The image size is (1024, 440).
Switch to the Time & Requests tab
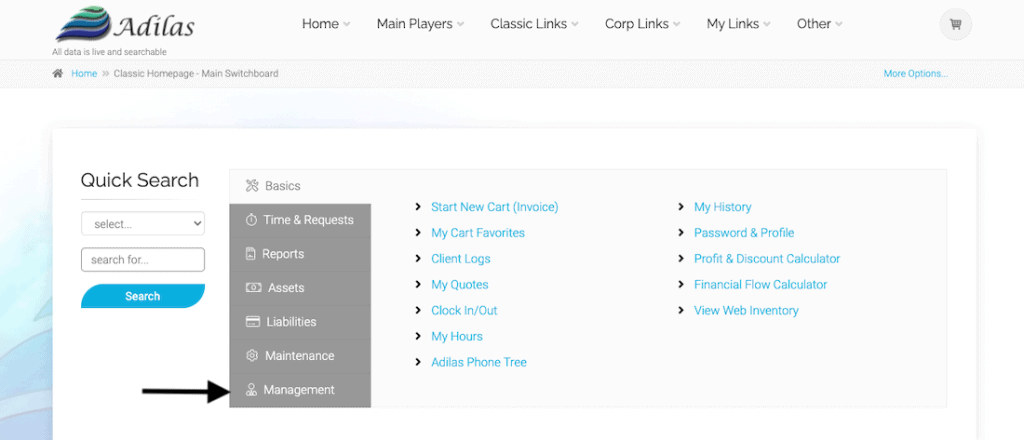(300, 220)
